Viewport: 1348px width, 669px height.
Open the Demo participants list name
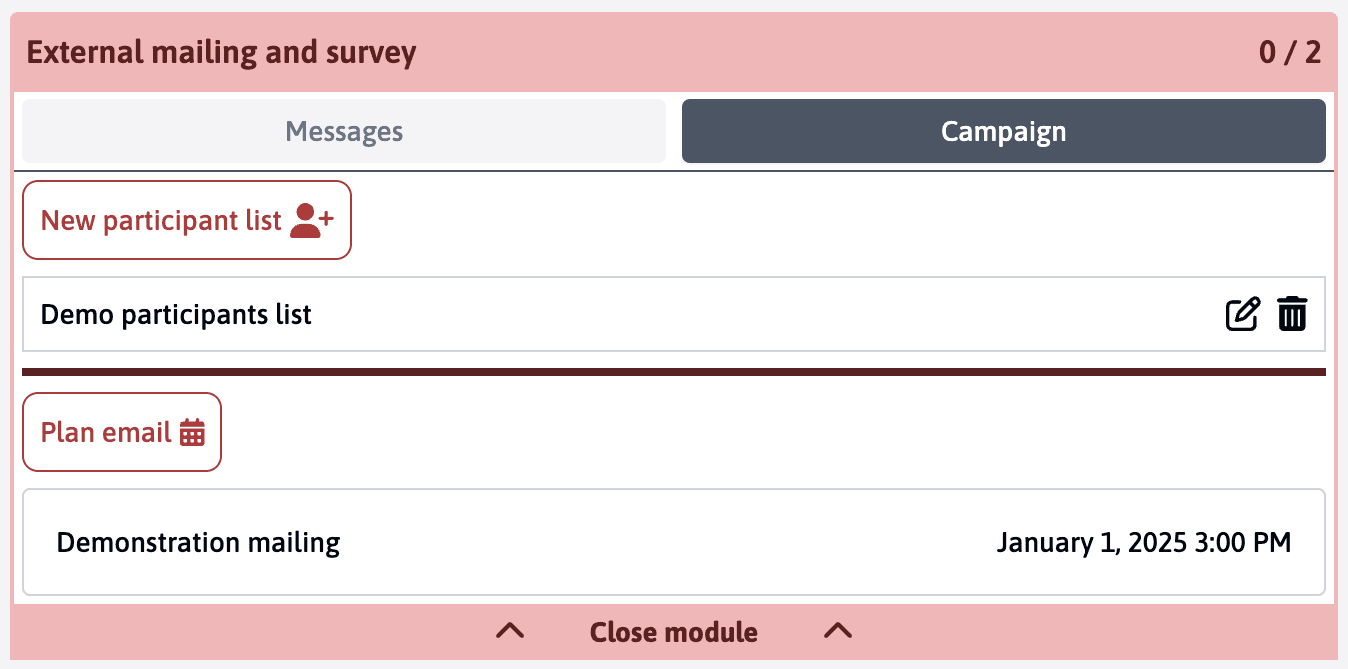pos(176,315)
